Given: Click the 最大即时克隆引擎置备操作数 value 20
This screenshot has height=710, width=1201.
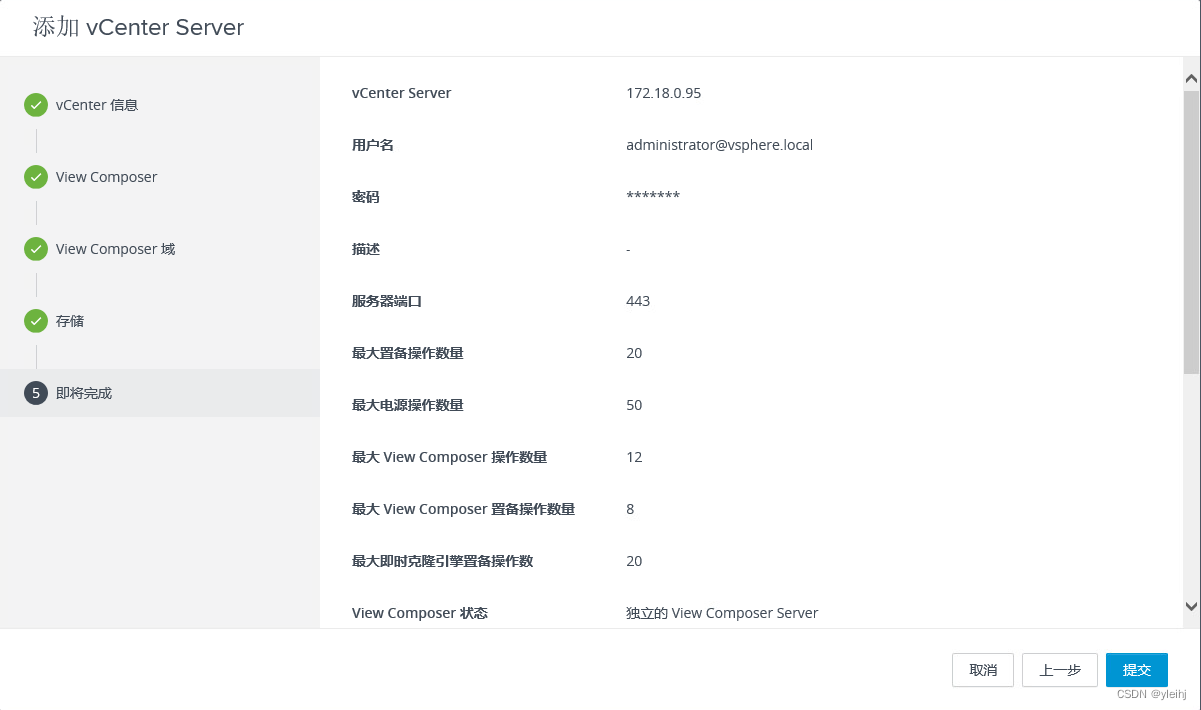Looking at the screenshot, I should [634, 561].
